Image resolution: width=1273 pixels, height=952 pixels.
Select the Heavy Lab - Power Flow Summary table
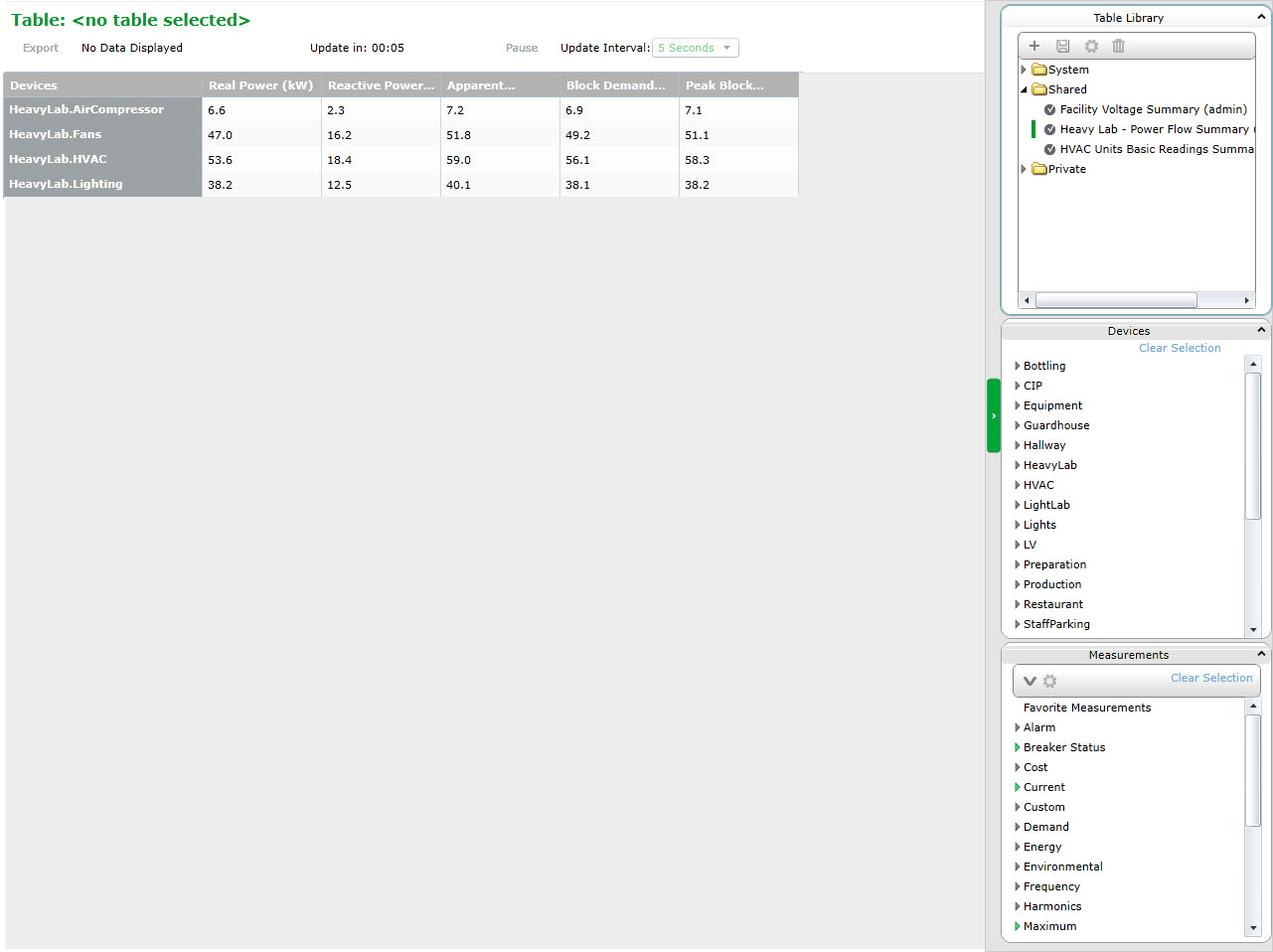coord(1153,129)
